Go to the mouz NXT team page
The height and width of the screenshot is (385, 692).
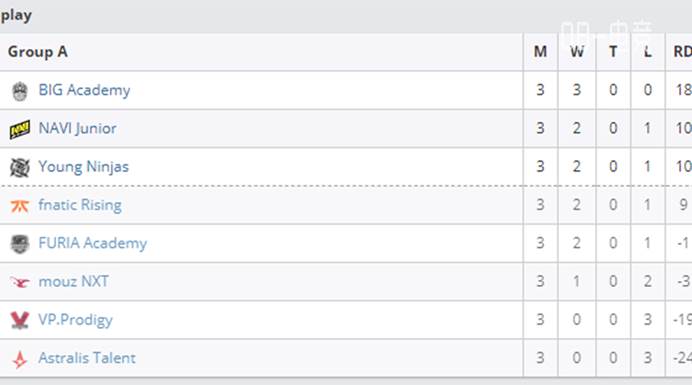(x=73, y=281)
